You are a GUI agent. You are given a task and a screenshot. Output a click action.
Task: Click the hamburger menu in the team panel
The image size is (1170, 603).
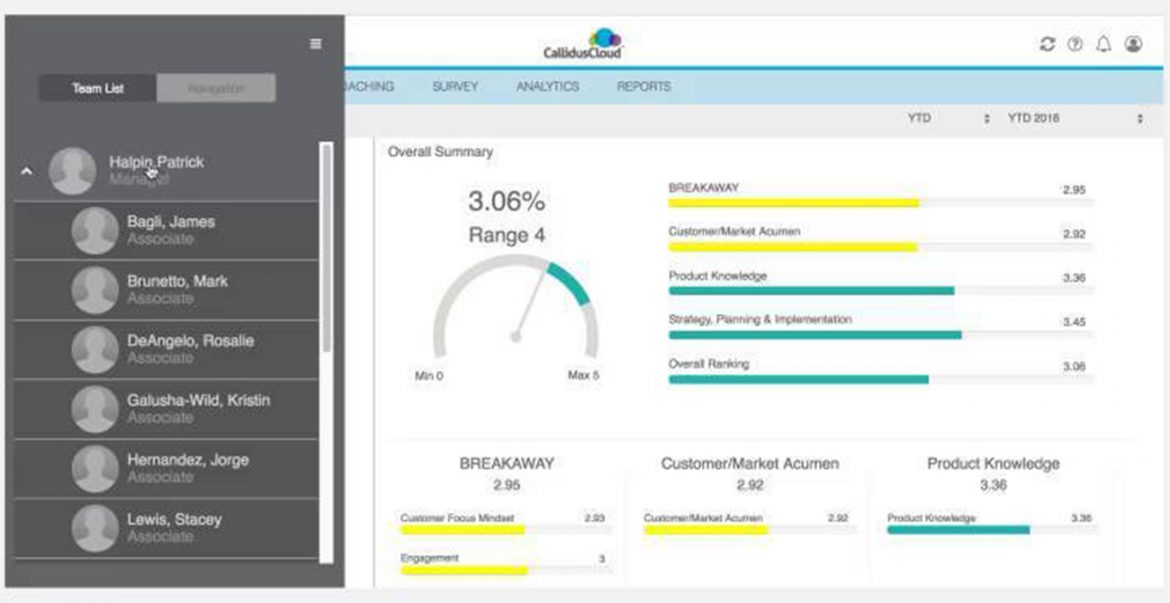coord(315,44)
